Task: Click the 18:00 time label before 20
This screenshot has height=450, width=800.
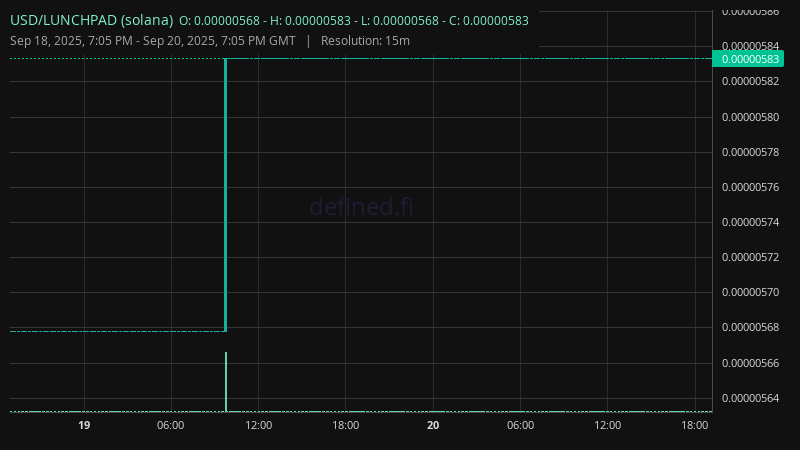Action: tap(345, 425)
